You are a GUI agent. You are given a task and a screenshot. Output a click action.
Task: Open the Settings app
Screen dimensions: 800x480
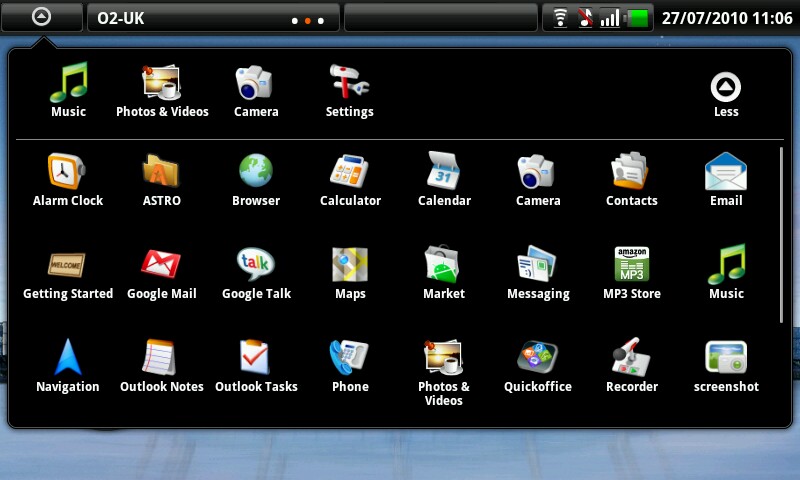(349, 90)
